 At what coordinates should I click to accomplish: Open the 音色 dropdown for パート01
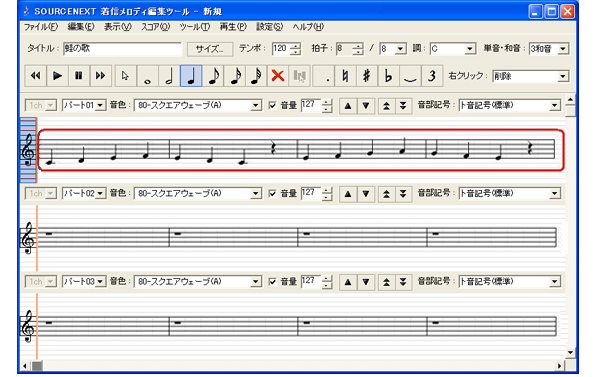click(x=198, y=105)
